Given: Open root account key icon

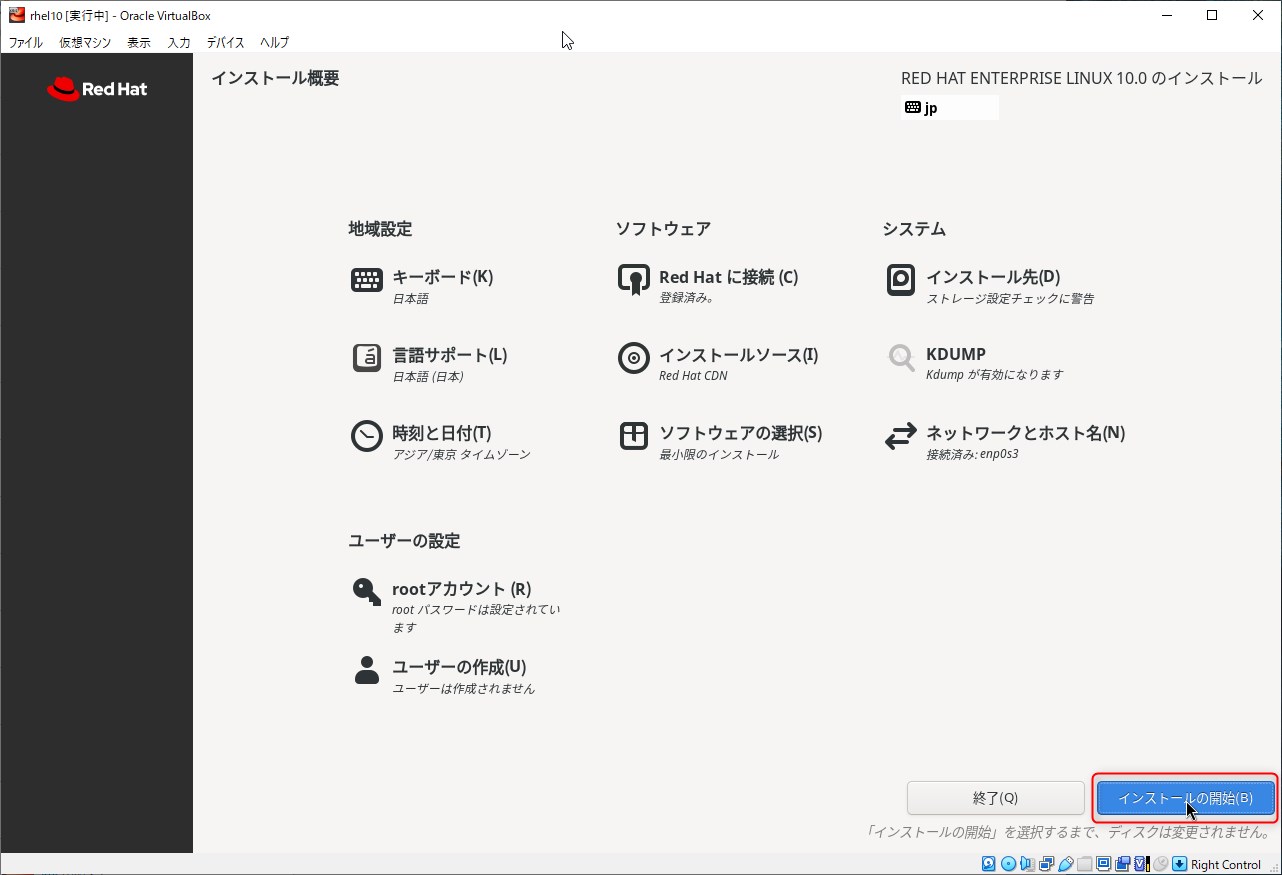Looking at the screenshot, I should 367,592.
